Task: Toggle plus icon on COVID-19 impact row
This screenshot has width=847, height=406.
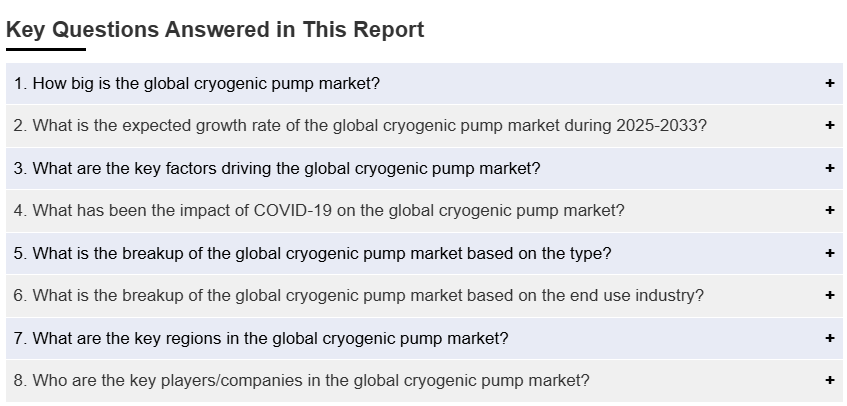Action: coord(829,211)
